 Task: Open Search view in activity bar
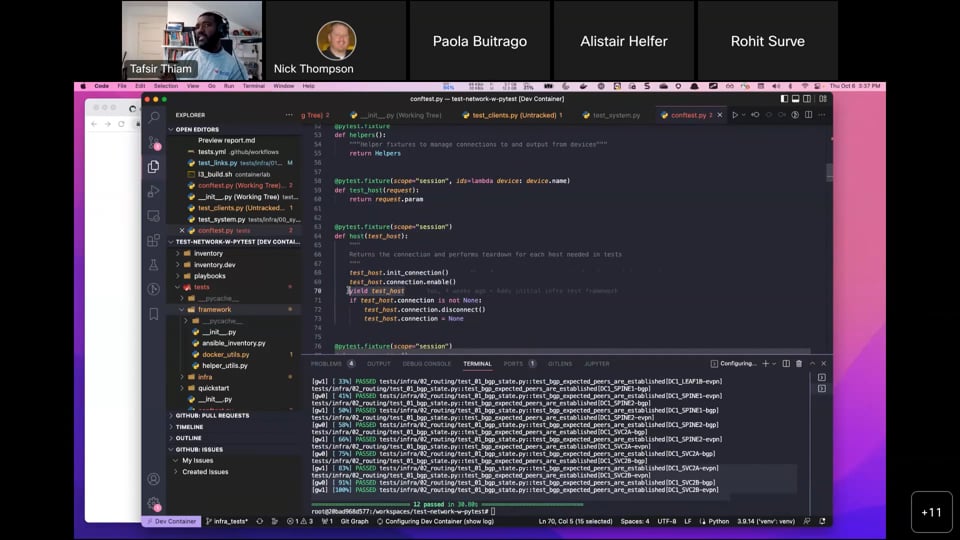pos(154,116)
